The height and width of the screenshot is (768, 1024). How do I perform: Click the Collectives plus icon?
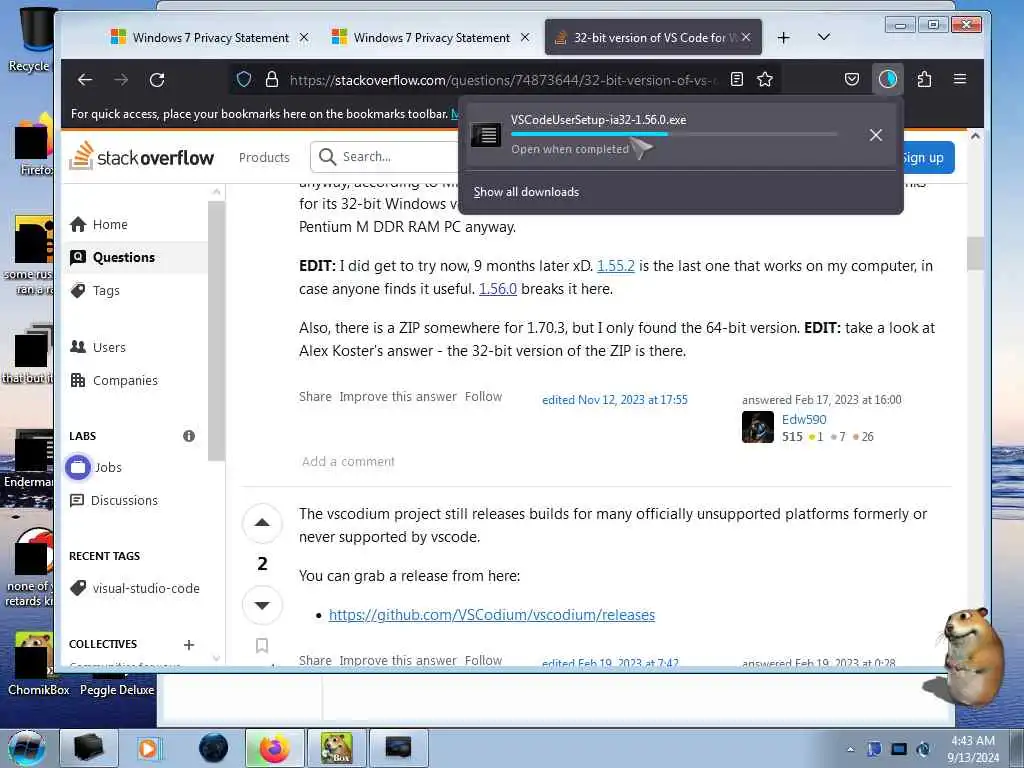coord(189,645)
